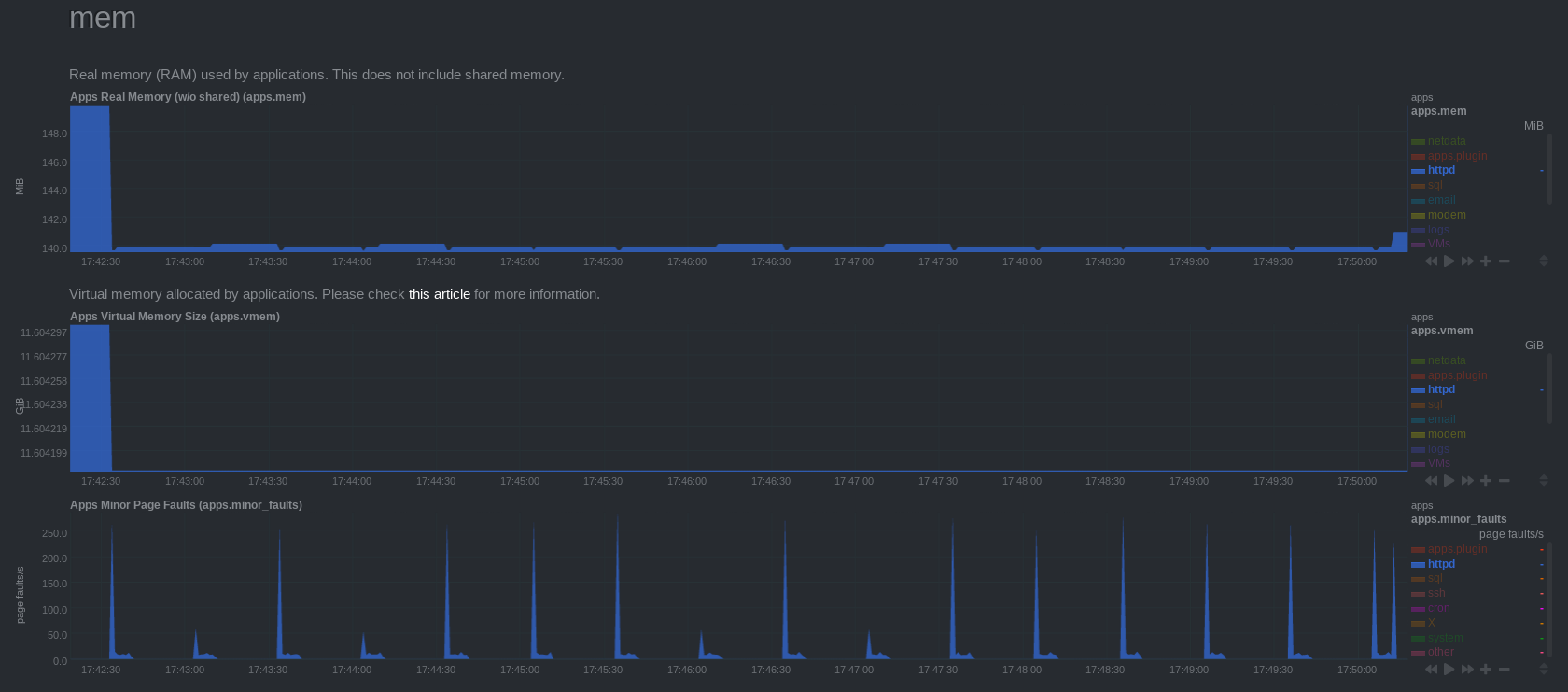Toggle ssh dimension in minor_faults legend
Screen dimensions: 1568x692
[1435, 593]
